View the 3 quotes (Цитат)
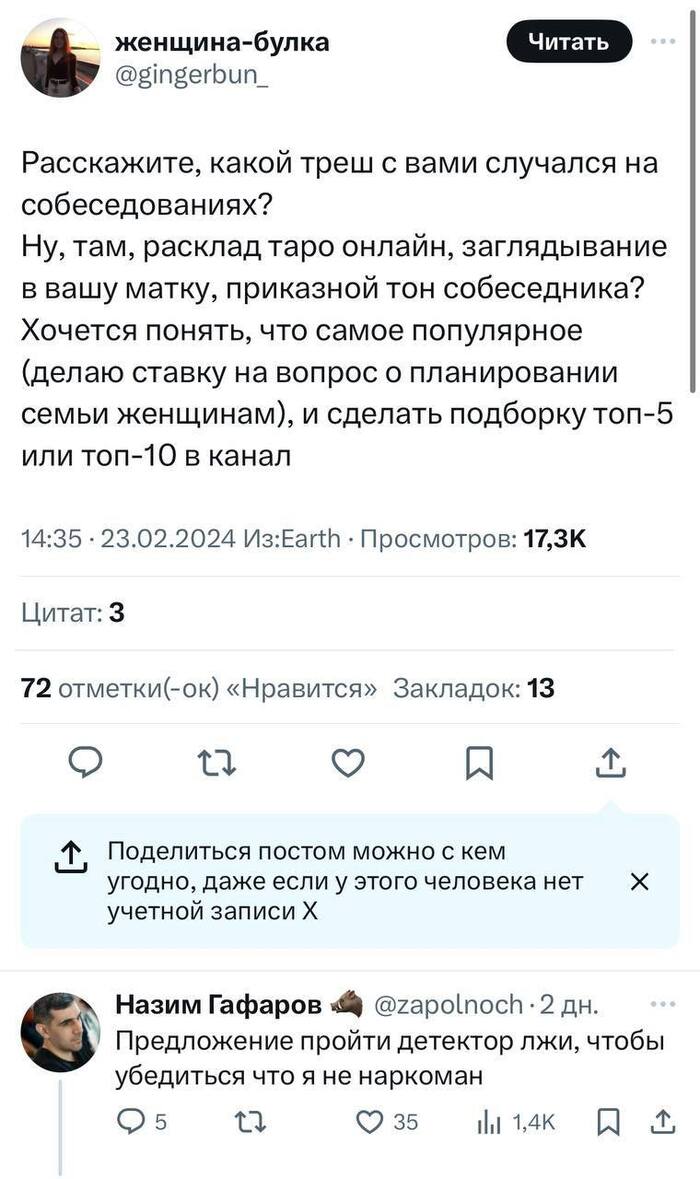 click(x=73, y=614)
